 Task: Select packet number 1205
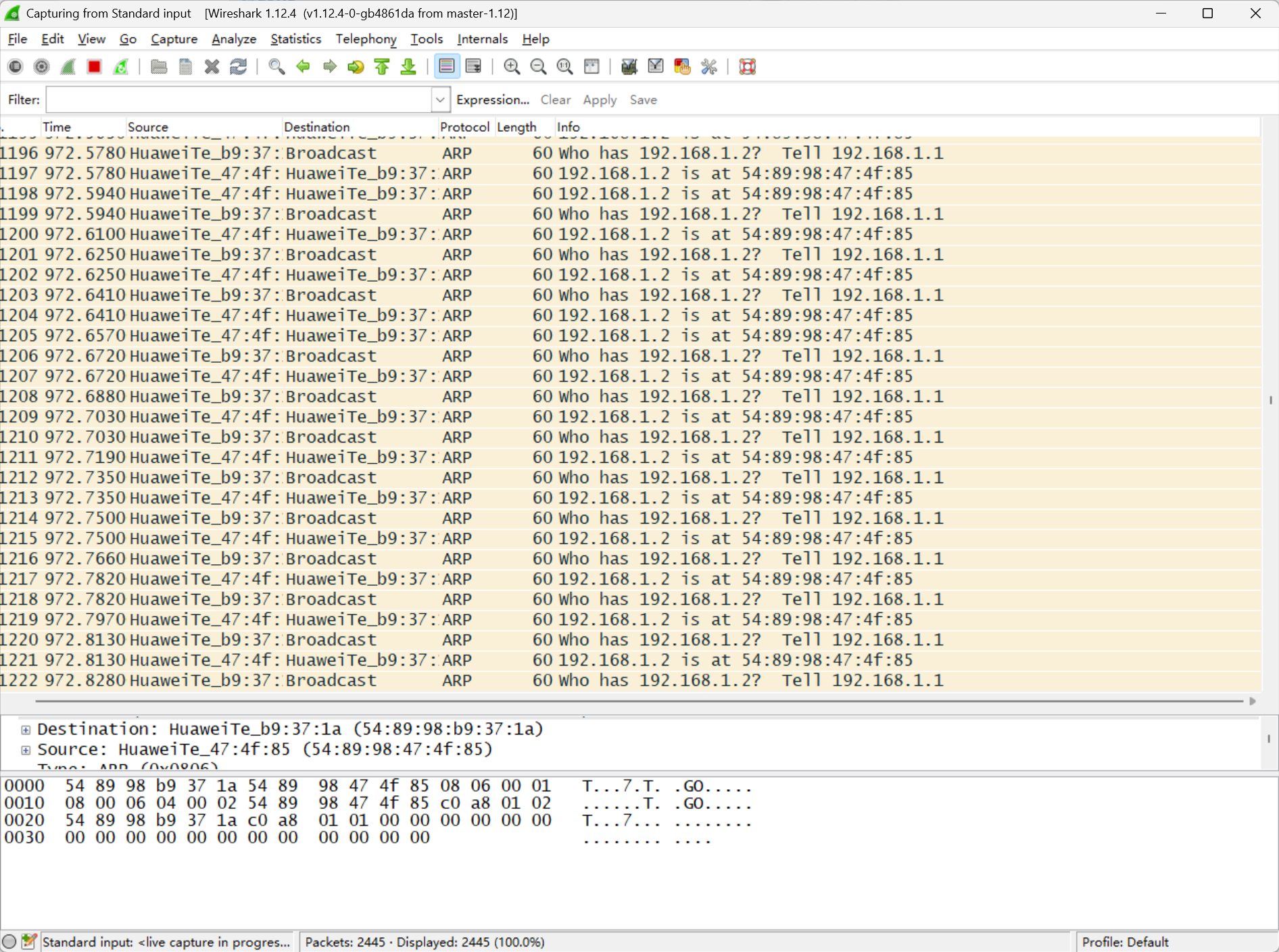(630, 336)
